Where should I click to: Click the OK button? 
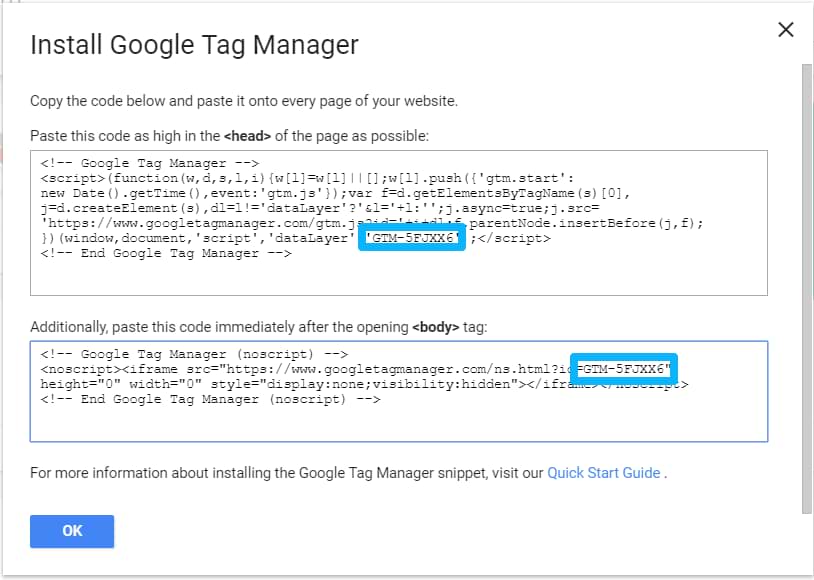[71, 531]
